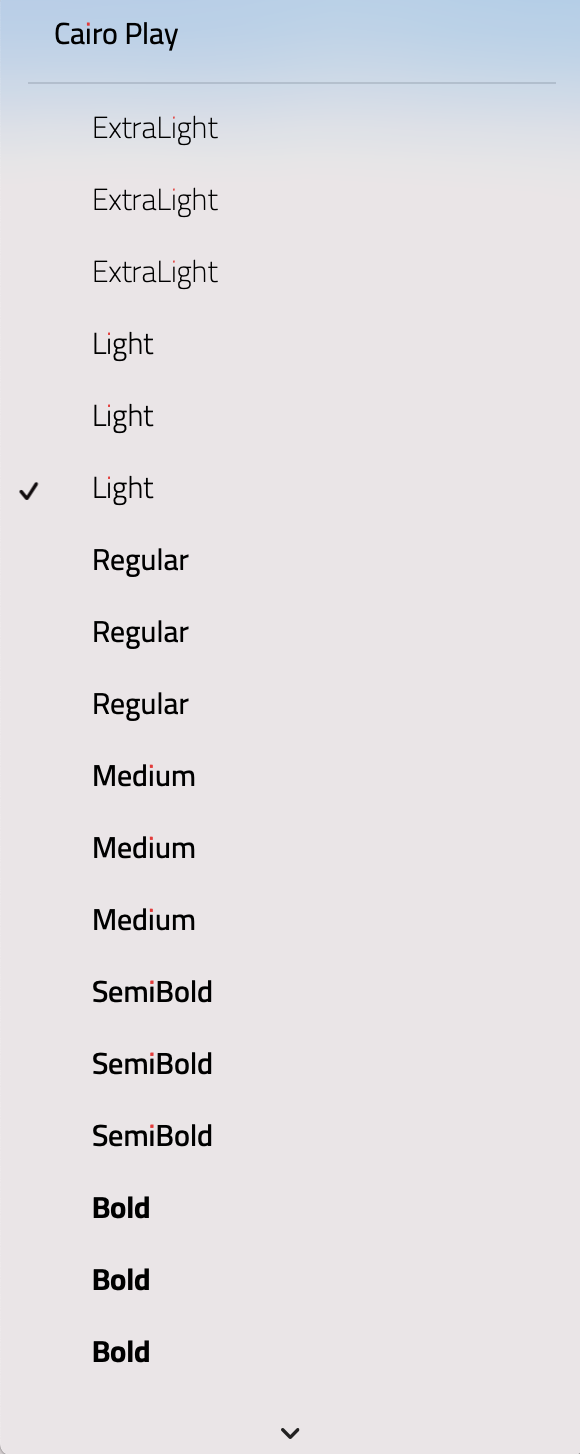The image size is (580, 1454).
Task: Select the first SemiBold weight
Action: point(152,991)
